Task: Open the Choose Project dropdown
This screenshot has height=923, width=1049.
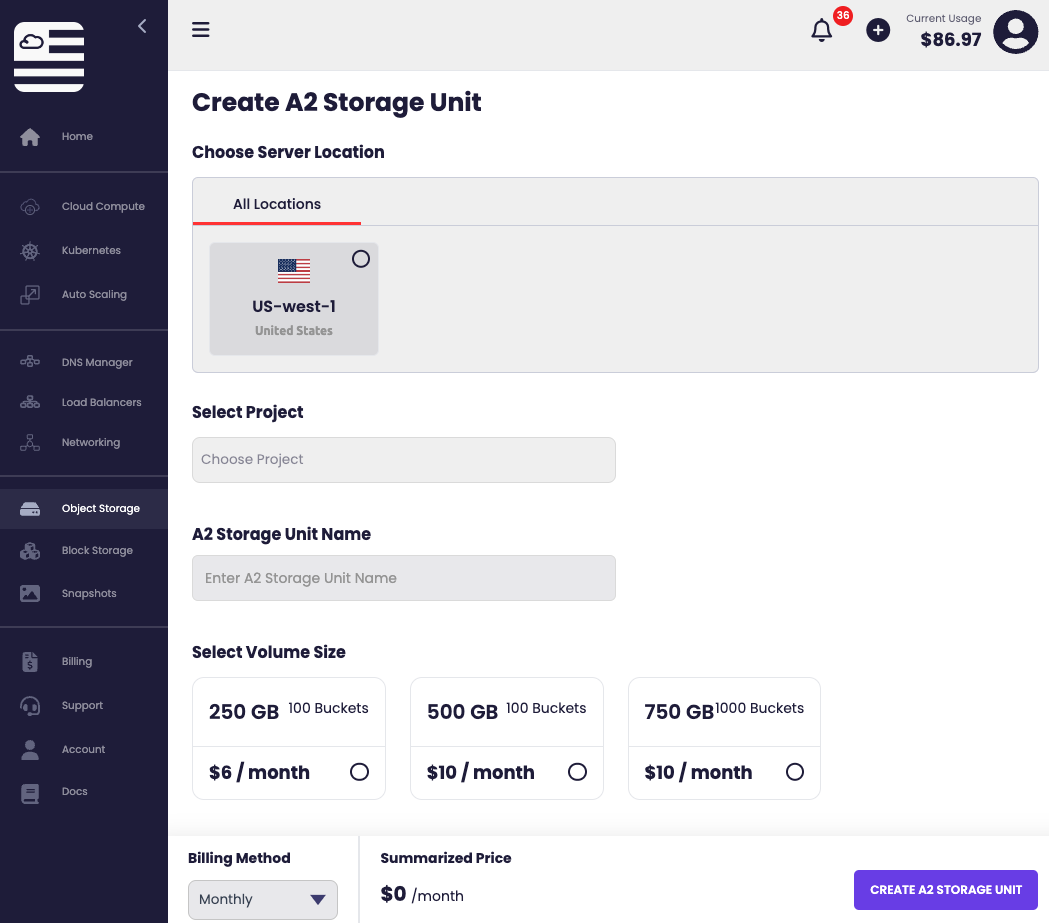Action: [x=403, y=460]
